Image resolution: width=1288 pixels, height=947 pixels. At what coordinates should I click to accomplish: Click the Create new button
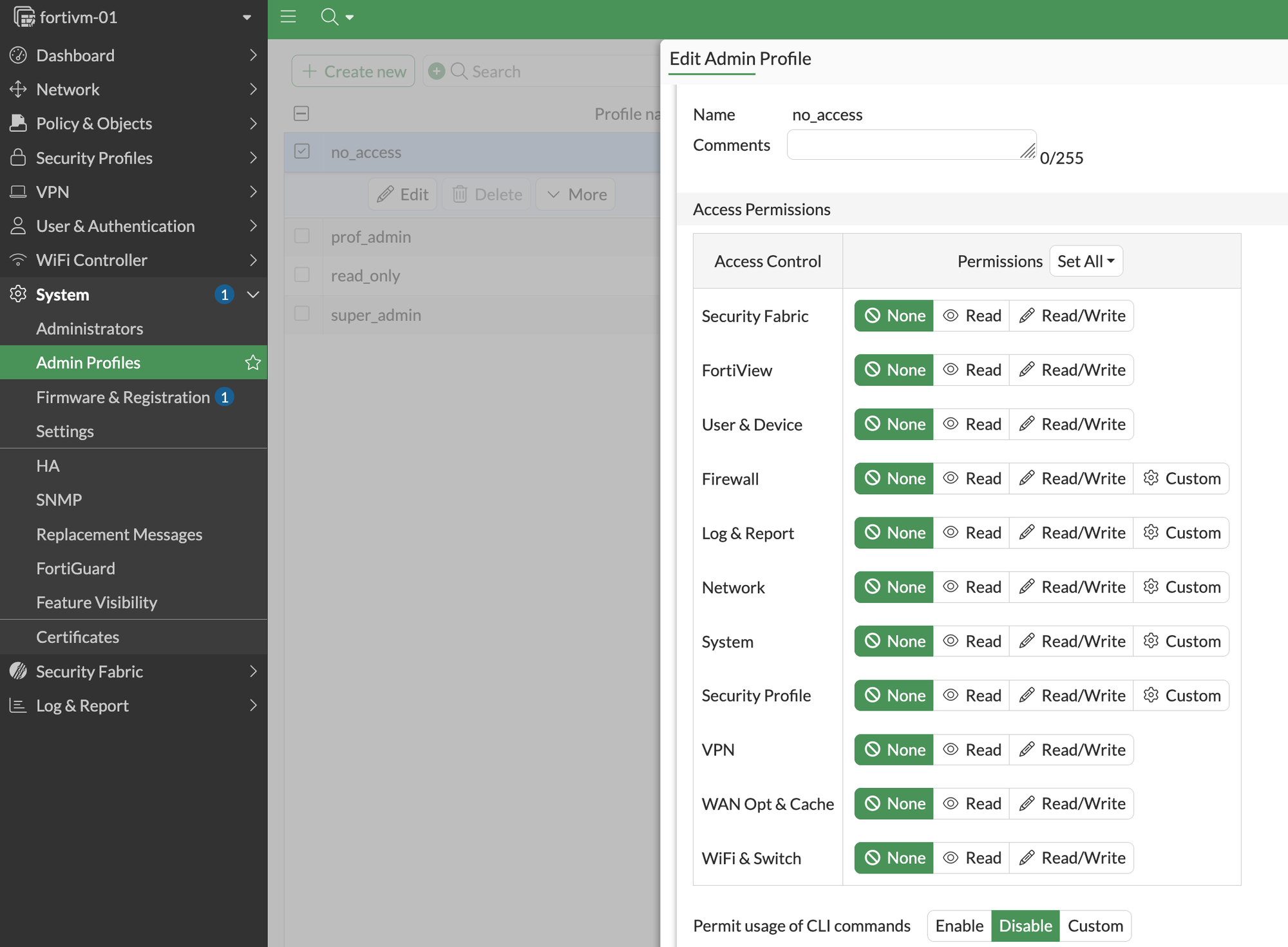tap(353, 71)
